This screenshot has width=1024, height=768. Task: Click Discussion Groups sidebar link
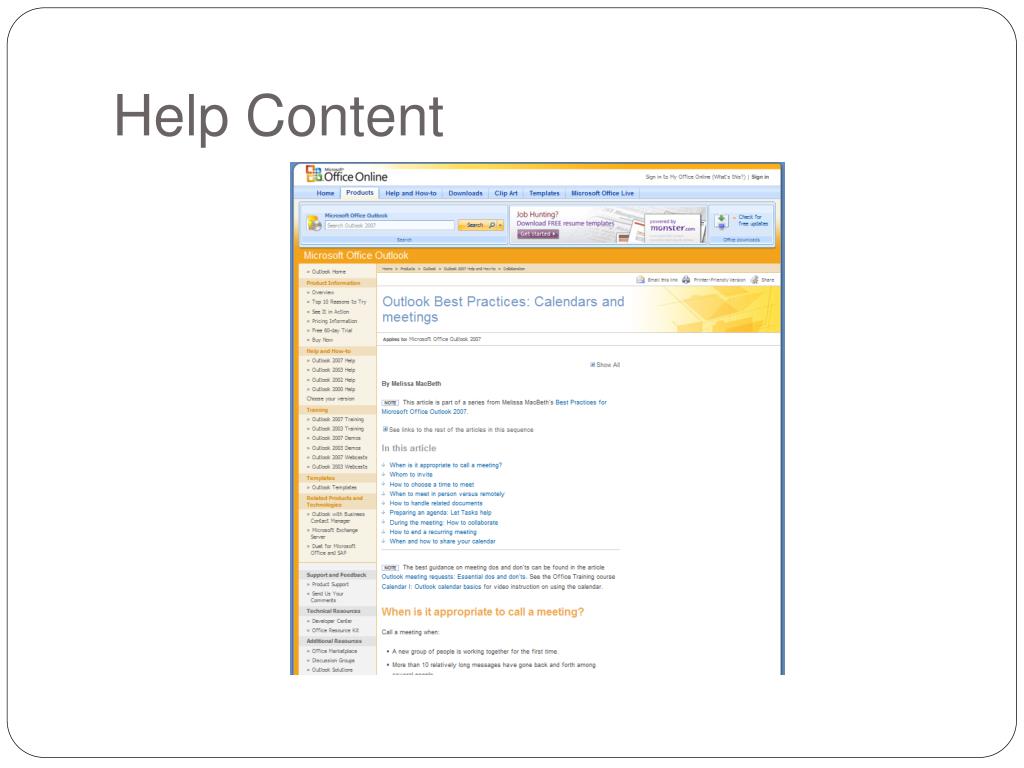tap(333, 661)
